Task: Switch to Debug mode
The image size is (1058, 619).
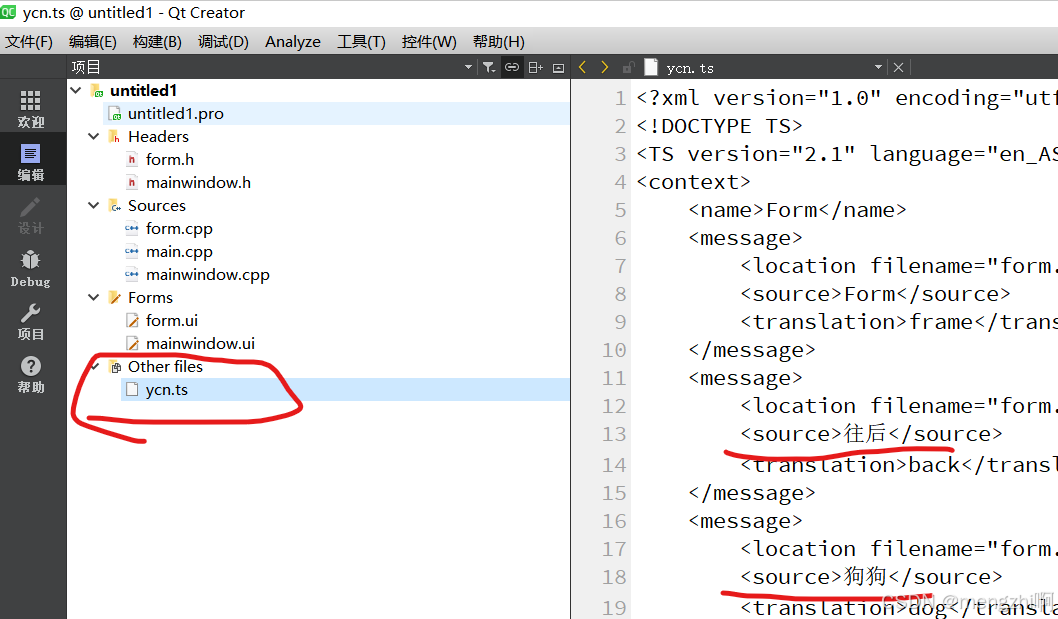Action: [x=31, y=268]
